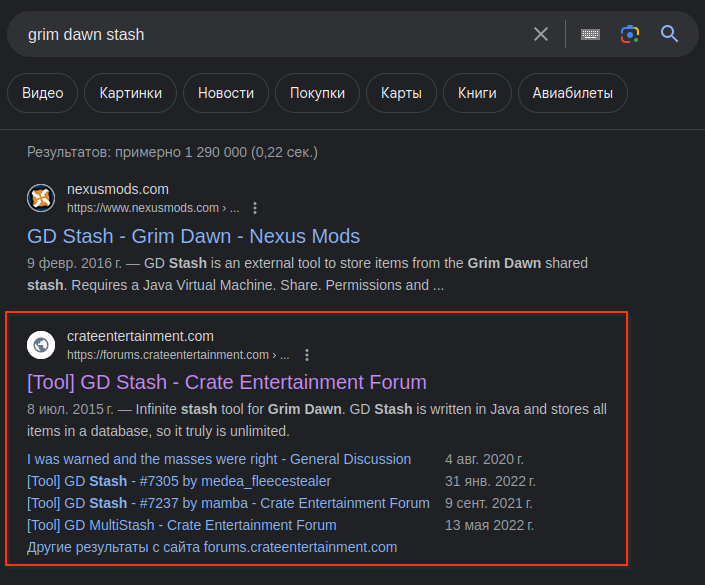Open GD Stash #7237 by mamba link
This screenshot has width=705, height=585.
[x=228, y=503]
